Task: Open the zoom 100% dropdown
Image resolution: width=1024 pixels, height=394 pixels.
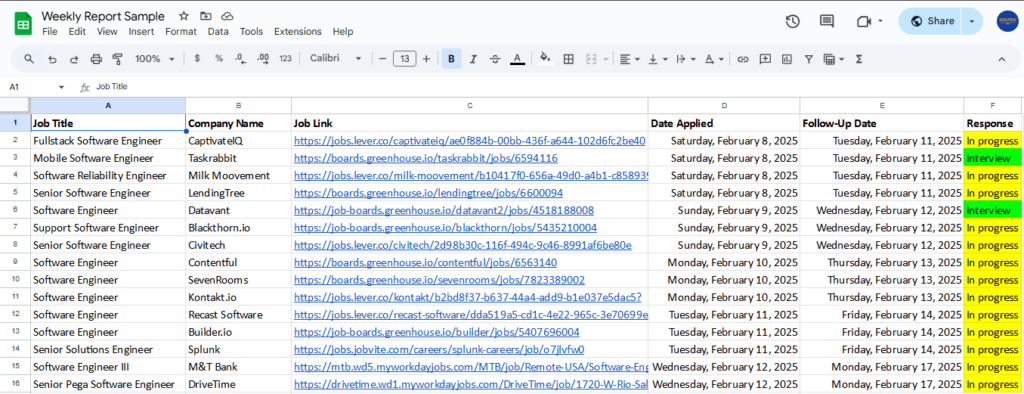Action: pyautogui.click(x=155, y=59)
